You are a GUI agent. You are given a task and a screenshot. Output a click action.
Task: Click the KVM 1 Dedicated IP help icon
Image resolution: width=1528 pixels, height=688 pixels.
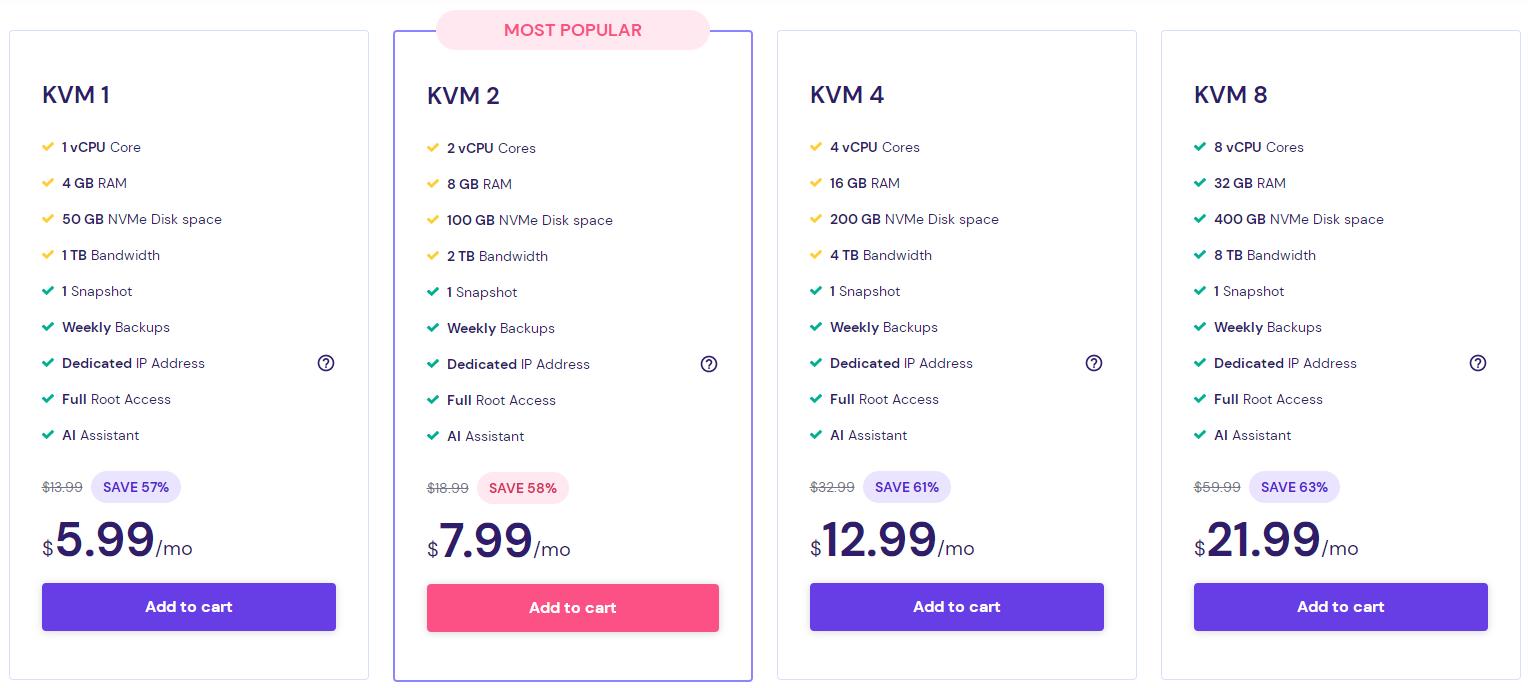[325, 363]
